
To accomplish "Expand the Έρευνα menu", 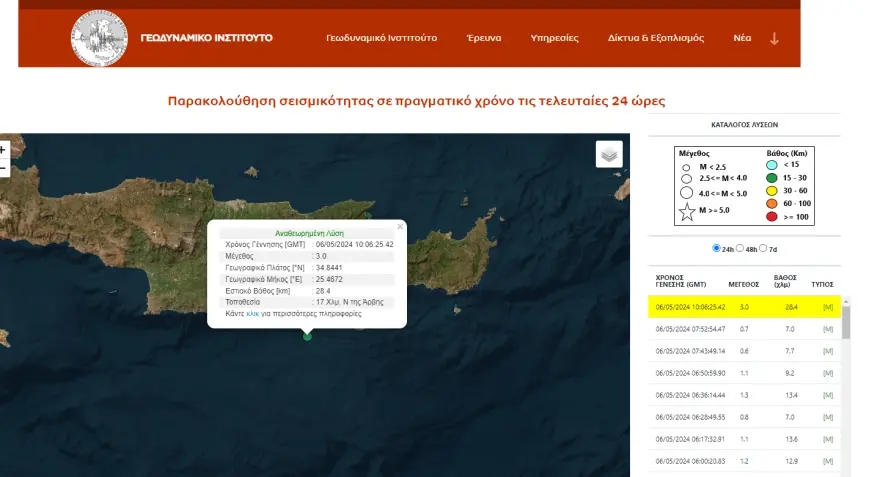I will click(x=483, y=38).
